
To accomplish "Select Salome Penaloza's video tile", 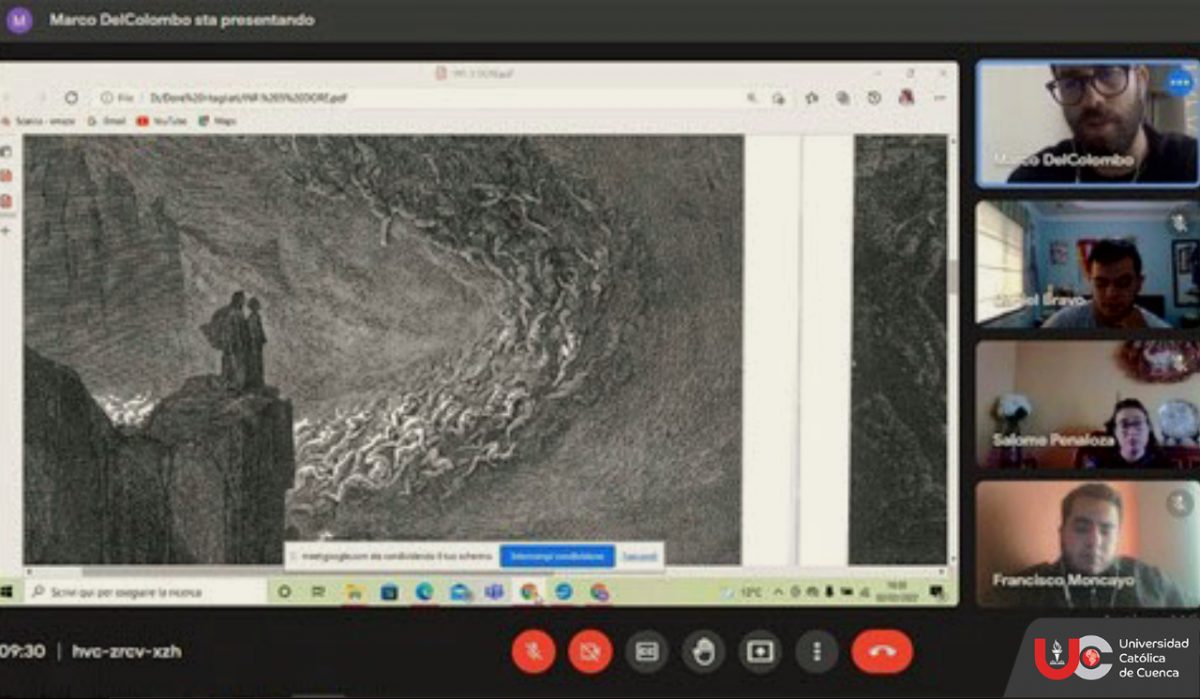I will [1087, 404].
